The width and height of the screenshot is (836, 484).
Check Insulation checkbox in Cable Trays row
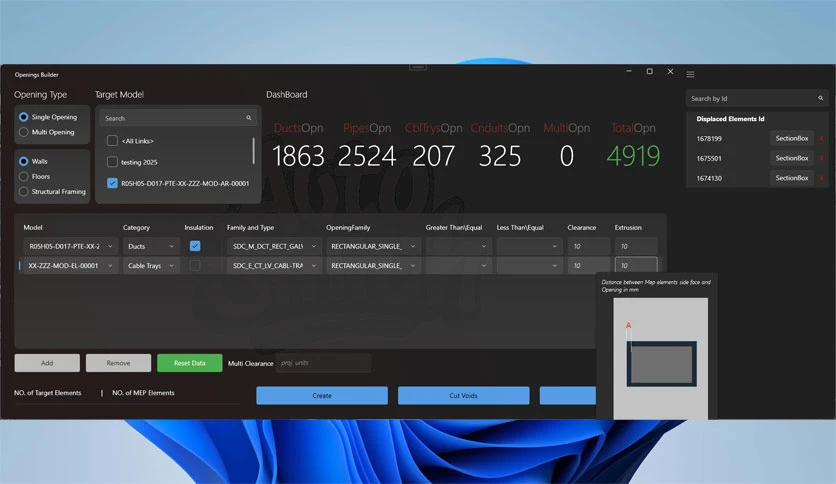(195, 265)
